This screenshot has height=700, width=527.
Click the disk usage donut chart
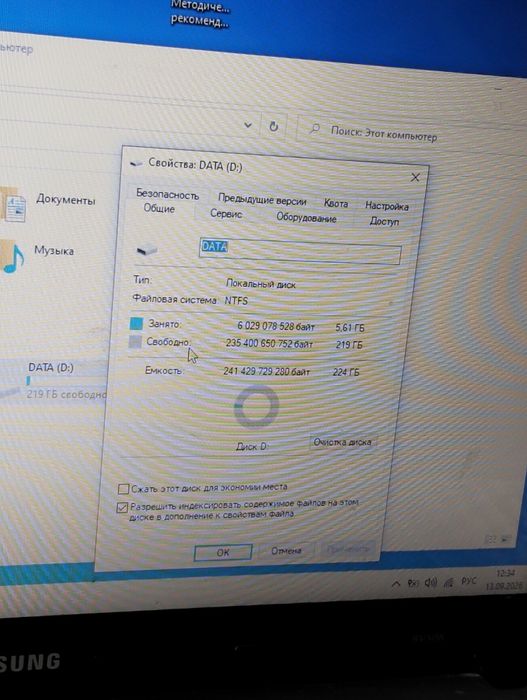click(x=256, y=407)
